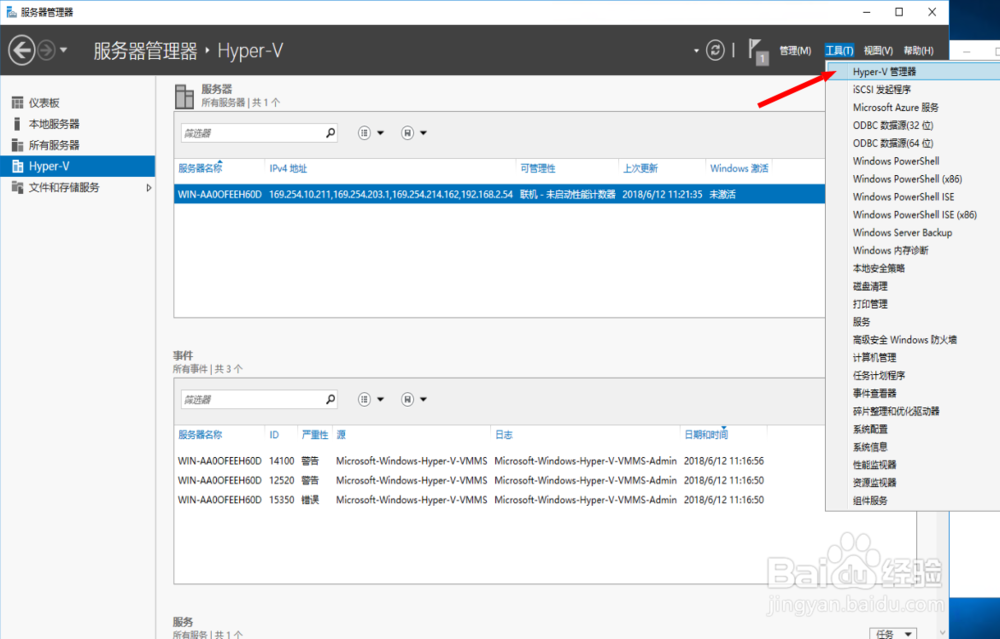Select event row with ID 14100

click(471, 460)
